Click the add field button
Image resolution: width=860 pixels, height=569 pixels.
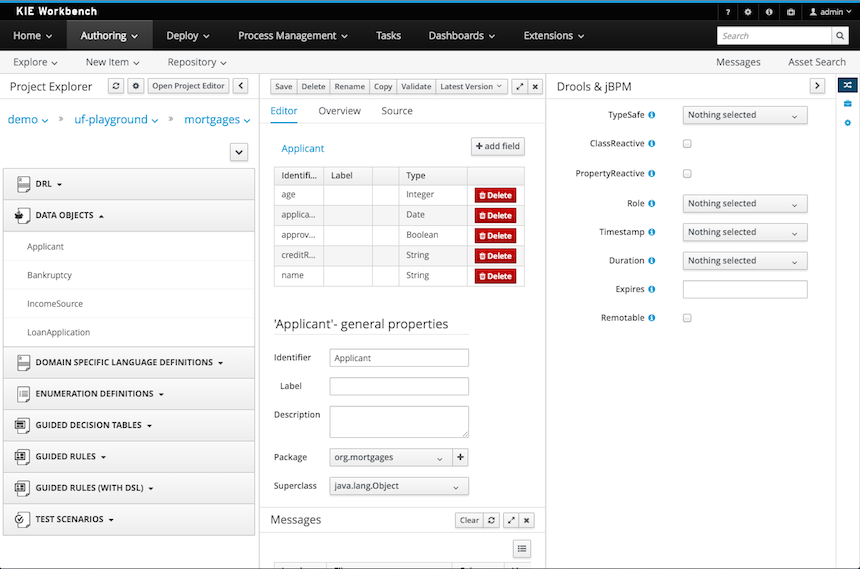498,147
